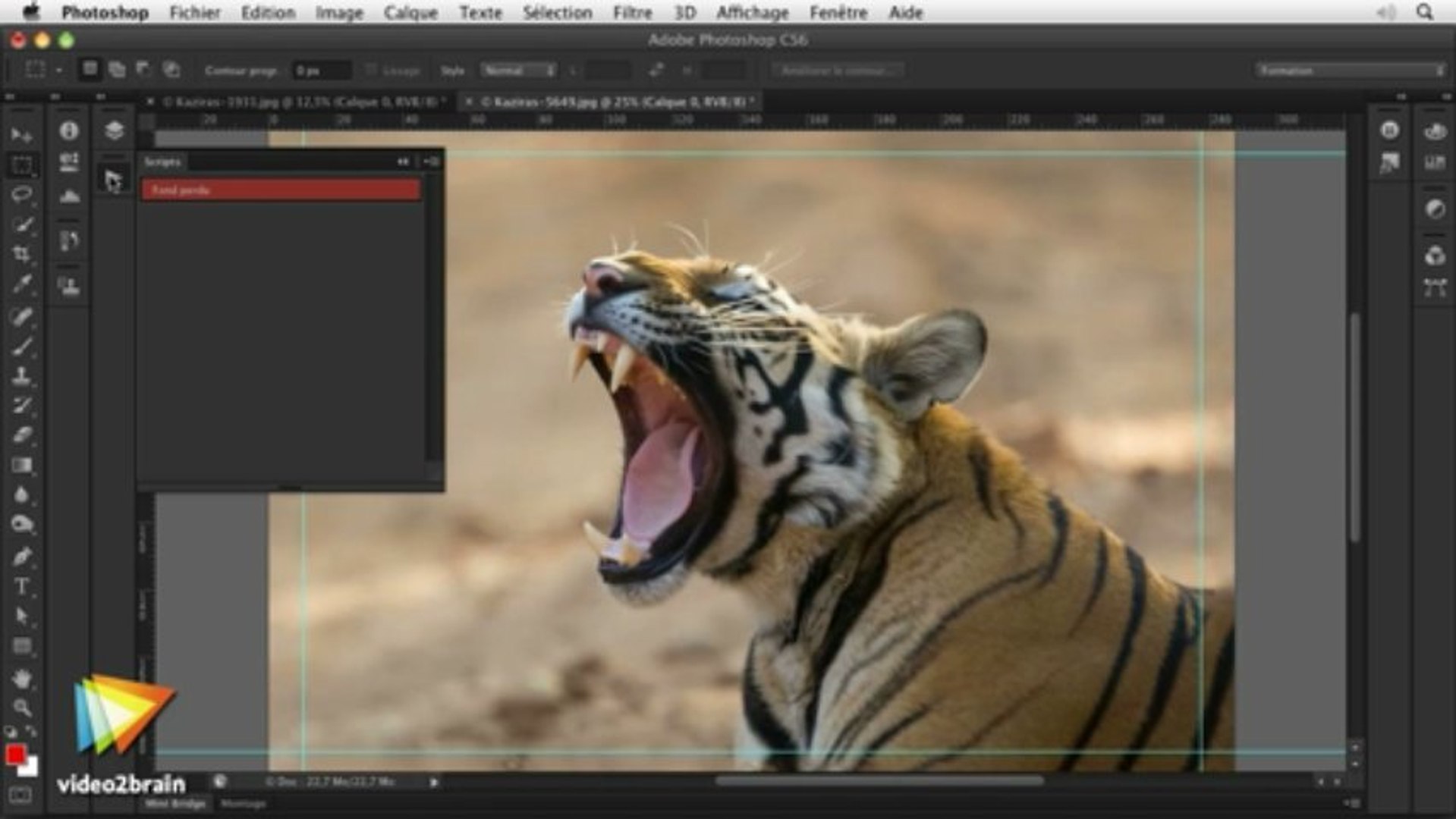Viewport: 1456px width, 819px height.
Task: Close the Kaziras-5649.jpg document tab
Action: [x=468, y=102]
